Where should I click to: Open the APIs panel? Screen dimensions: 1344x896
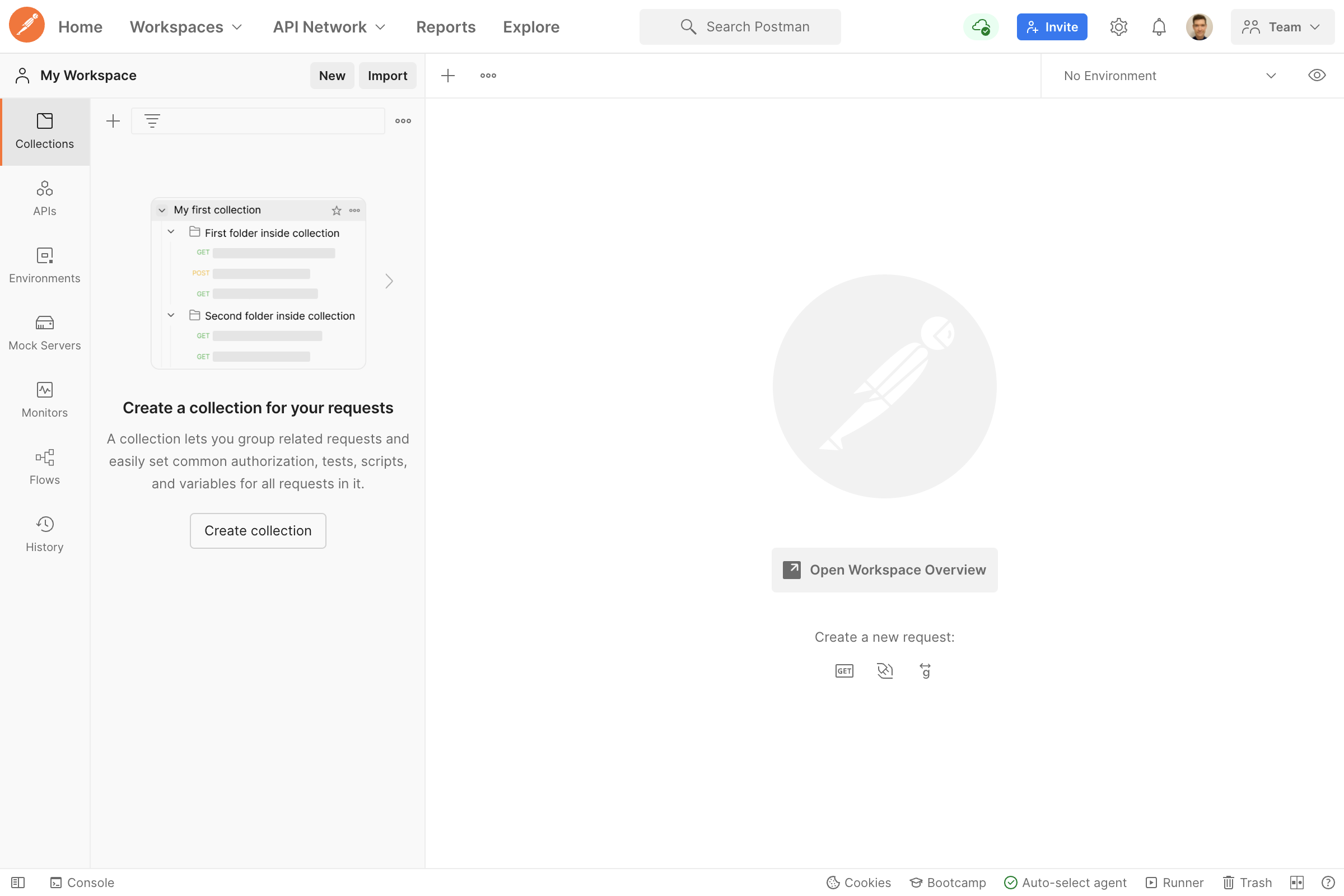click(x=44, y=198)
